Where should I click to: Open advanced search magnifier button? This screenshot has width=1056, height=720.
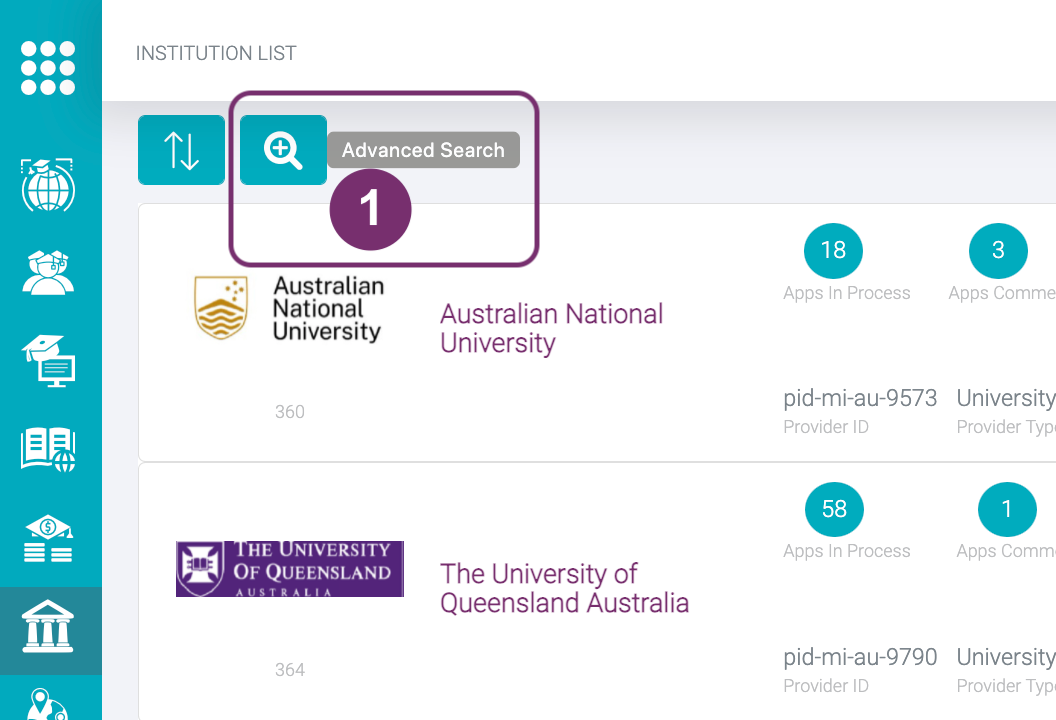[x=283, y=150]
